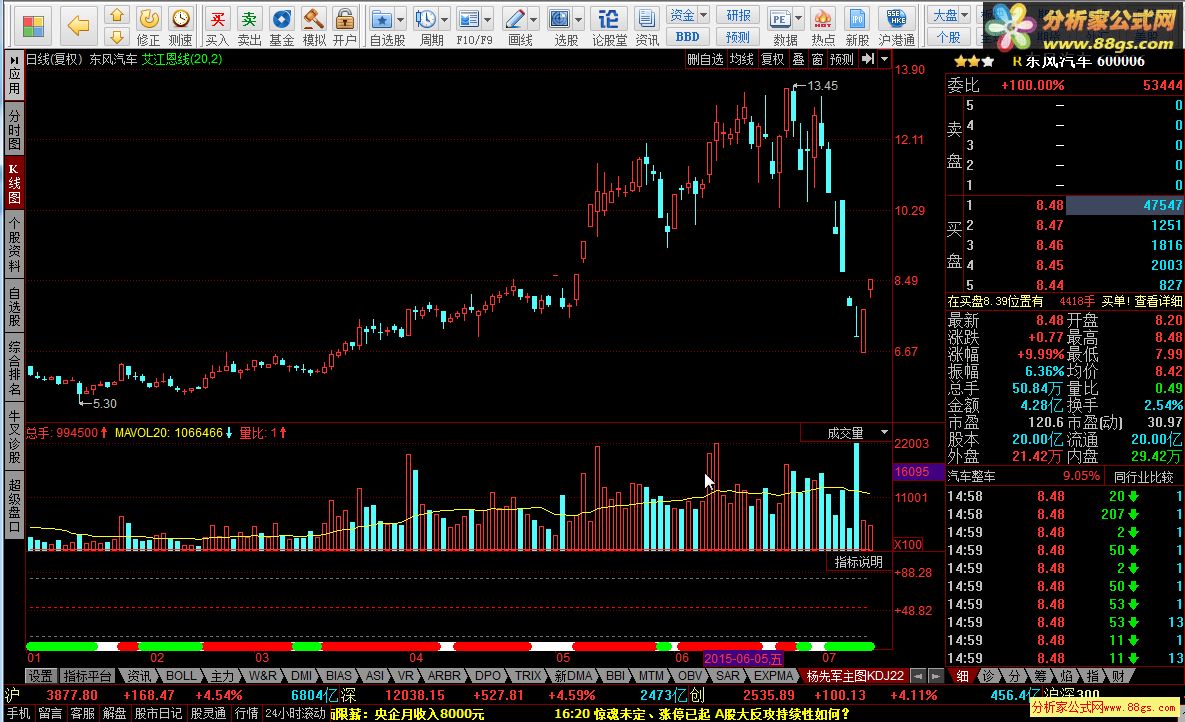Open chart header options dropdown arrow

[x=884, y=59]
